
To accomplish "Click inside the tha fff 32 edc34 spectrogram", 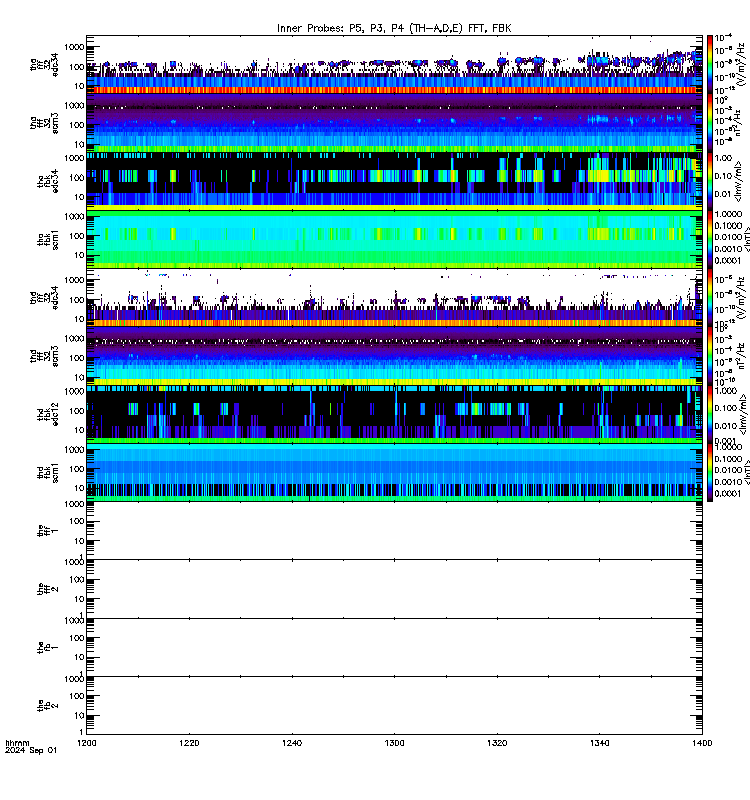I will pos(394,64).
